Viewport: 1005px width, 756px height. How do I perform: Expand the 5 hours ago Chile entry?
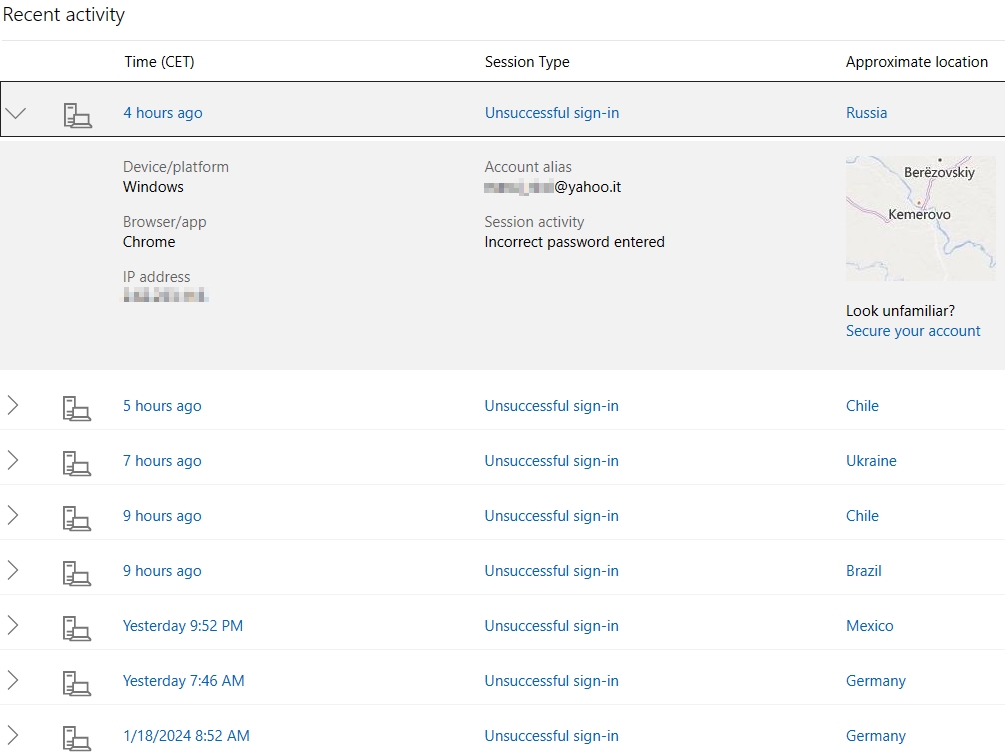click(x=13, y=406)
